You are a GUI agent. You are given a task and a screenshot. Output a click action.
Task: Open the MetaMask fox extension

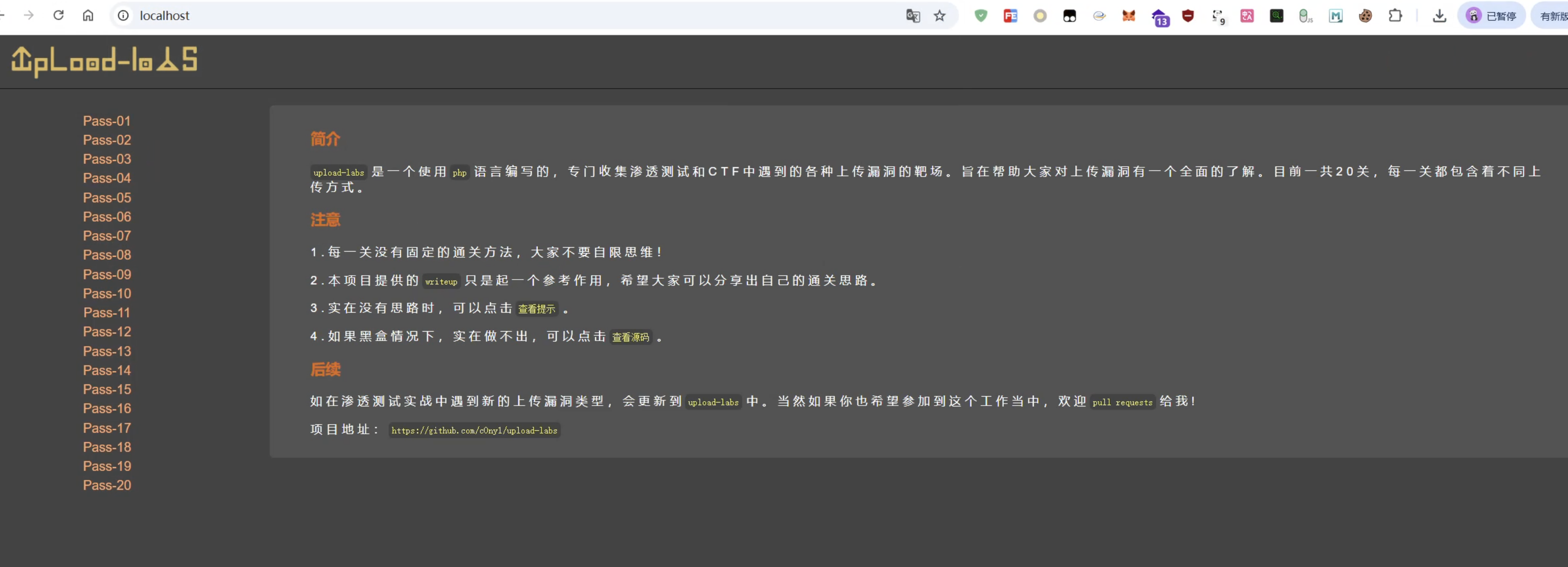(x=1128, y=15)
